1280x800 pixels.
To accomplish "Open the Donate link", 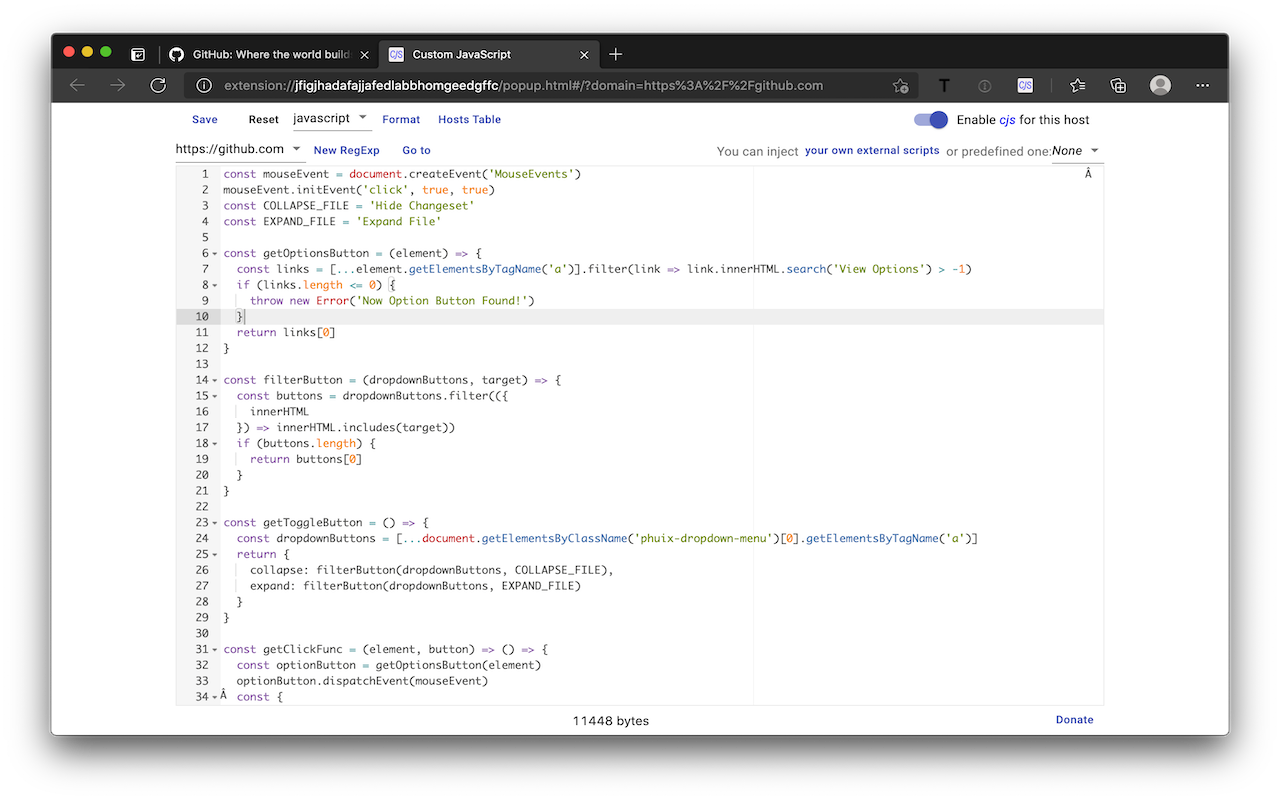I will 1074,719.
